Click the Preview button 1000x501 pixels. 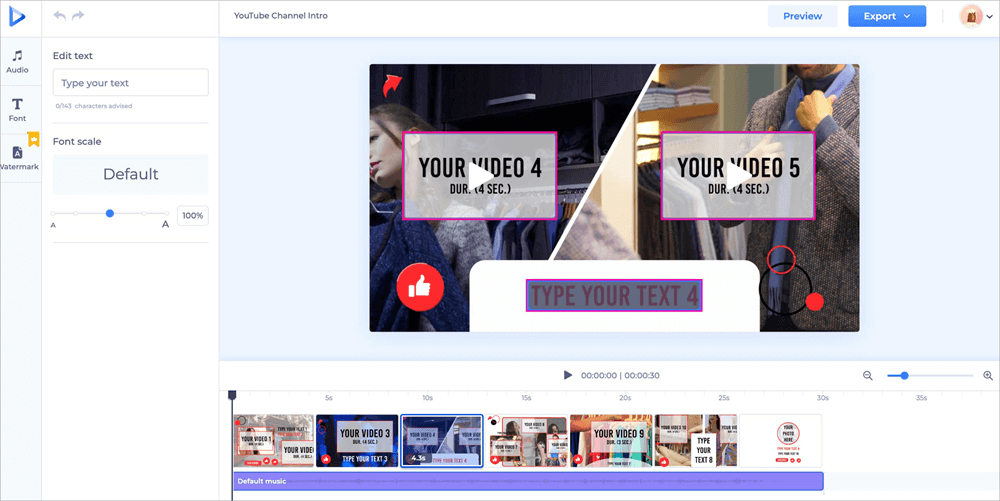pyautogui.click(x=802, y=16)
